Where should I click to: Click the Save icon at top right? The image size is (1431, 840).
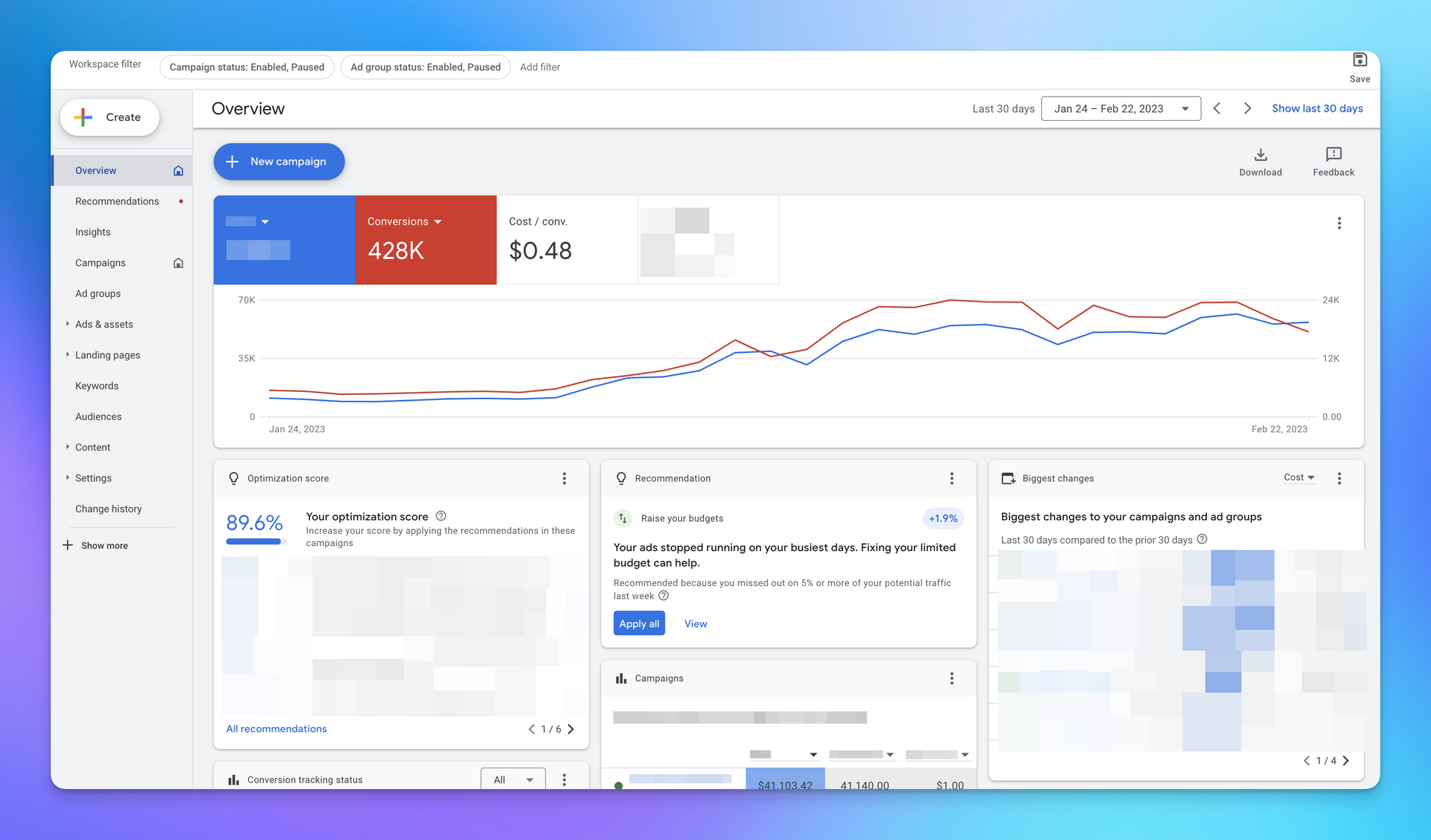[x=1359, y=59]
